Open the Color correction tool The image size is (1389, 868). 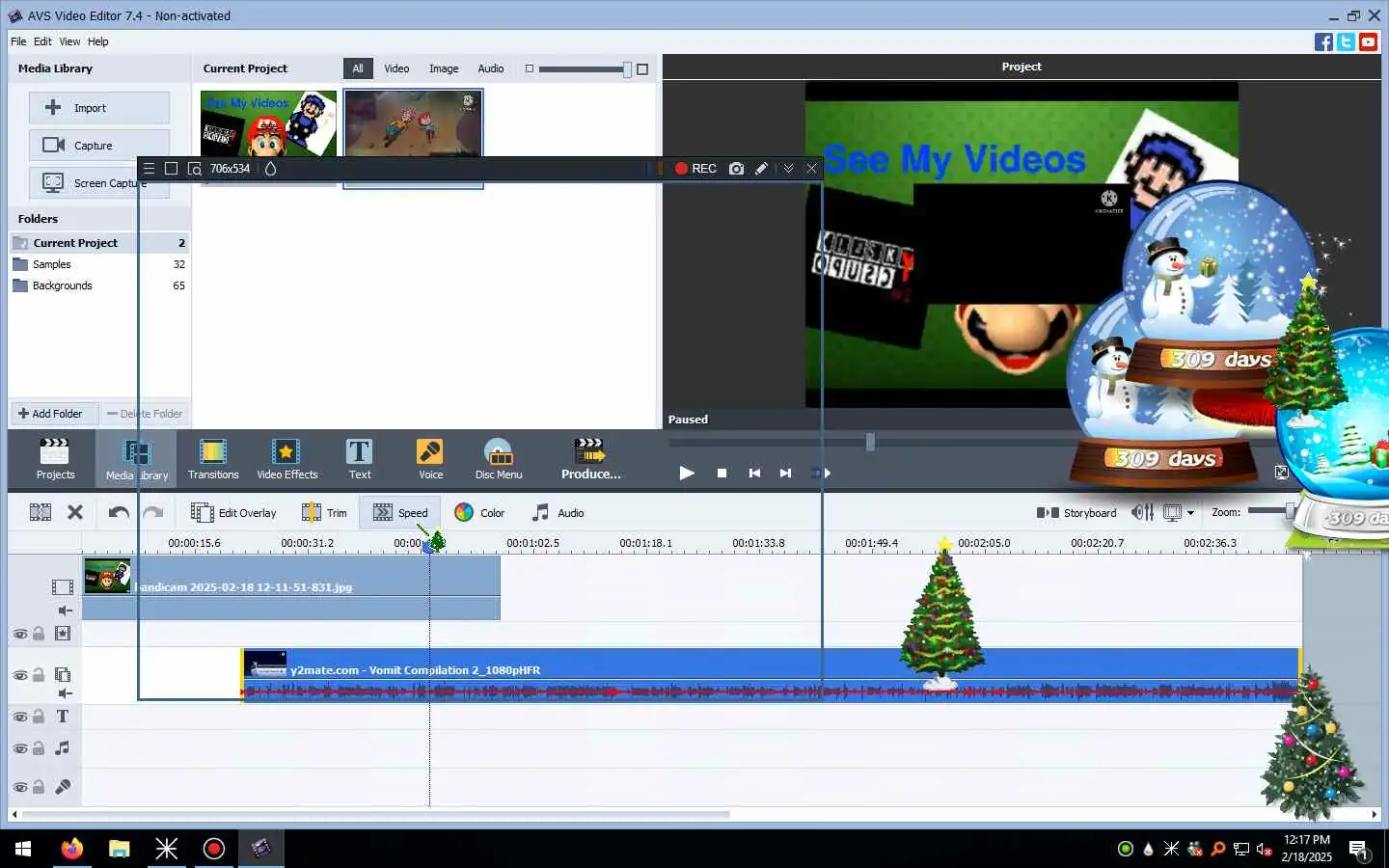pyautogui.click(x=479, y=512)
